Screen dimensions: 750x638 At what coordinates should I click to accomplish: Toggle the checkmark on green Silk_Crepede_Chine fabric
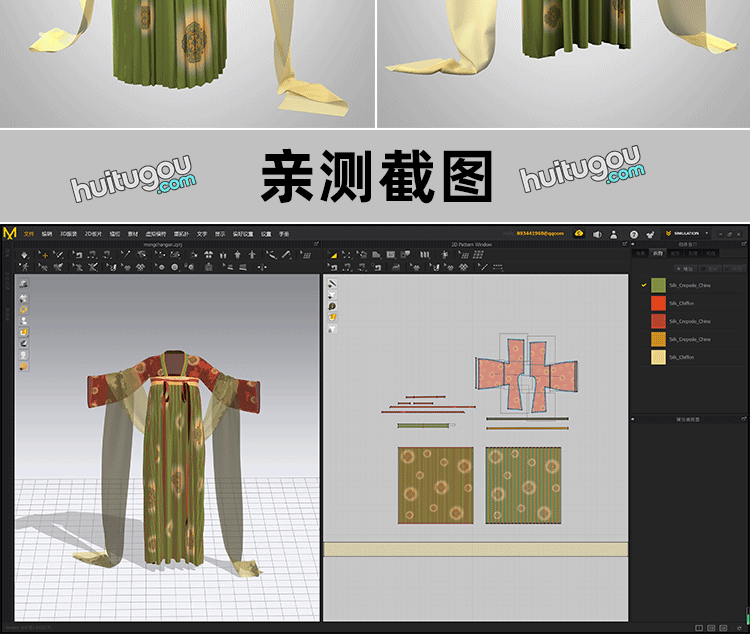click(644, 285)
